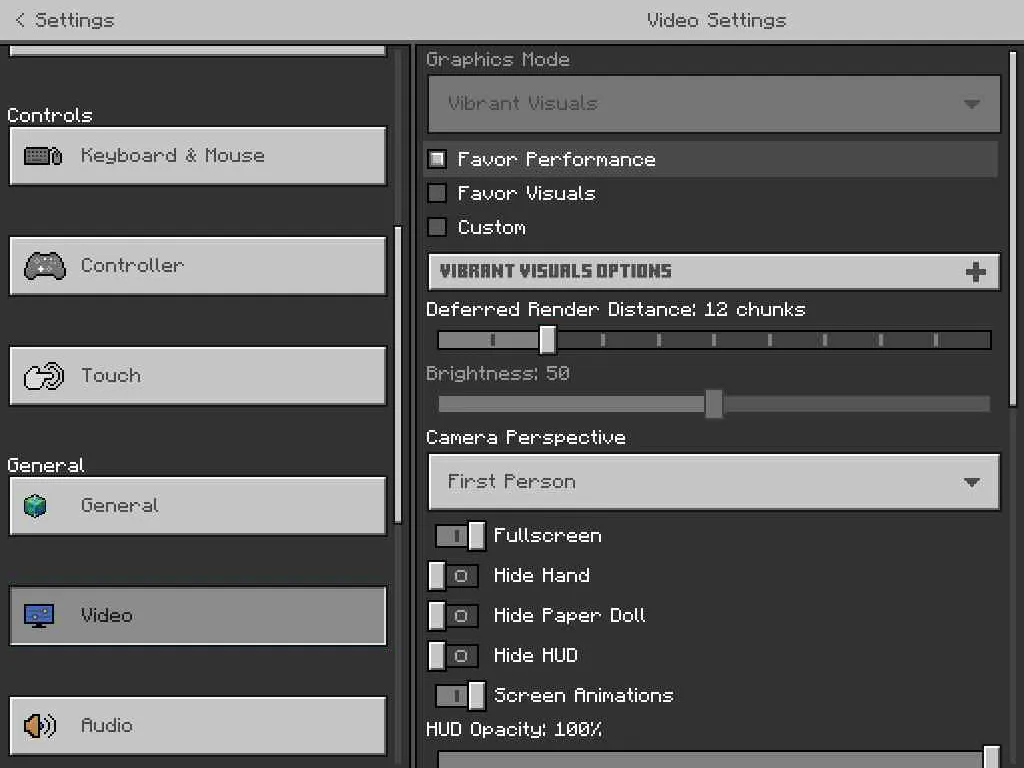Click the Touch hand icon

pyautogui.click(x=44, y=376)
